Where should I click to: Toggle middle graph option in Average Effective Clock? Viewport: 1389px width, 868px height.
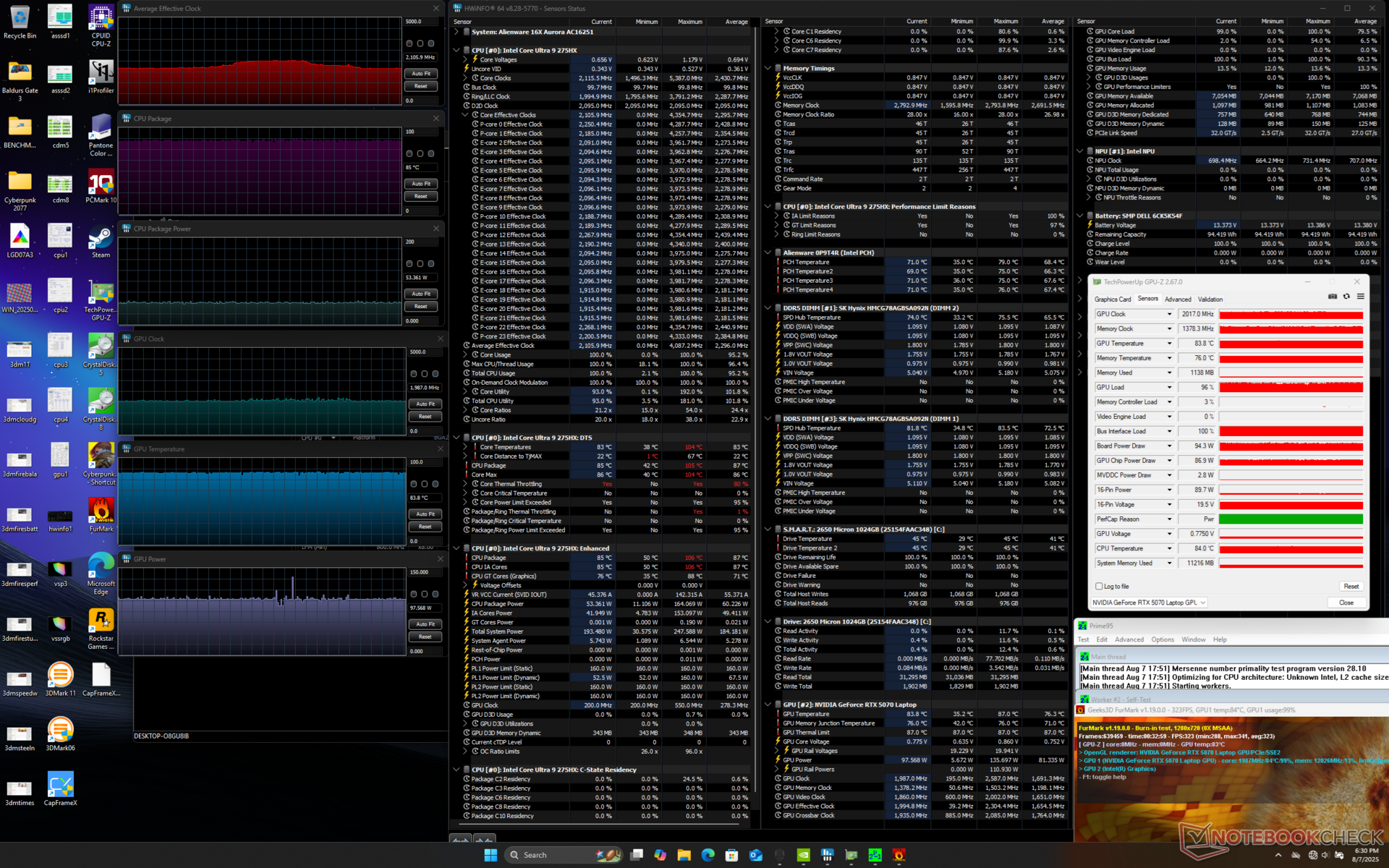[x=420, y=43]
